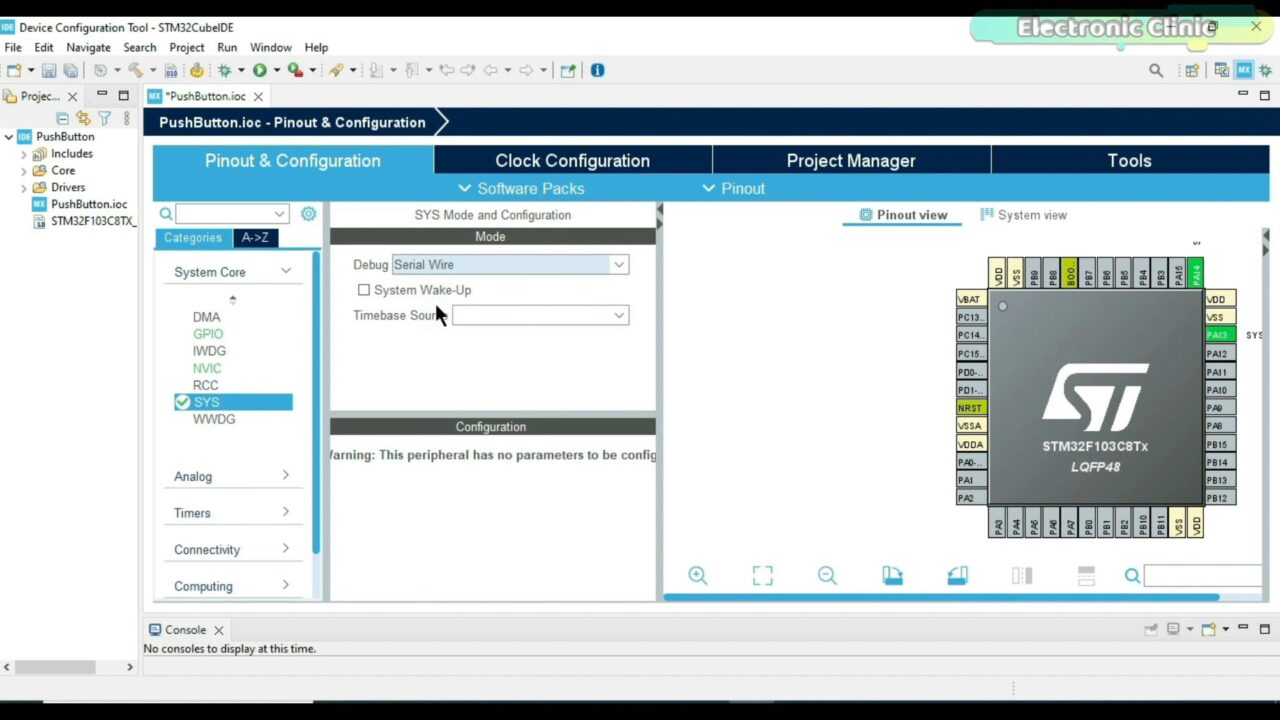This screenshot has width=1280, height=720.
Task: Open the Window menu
Action: click(271, 47)
